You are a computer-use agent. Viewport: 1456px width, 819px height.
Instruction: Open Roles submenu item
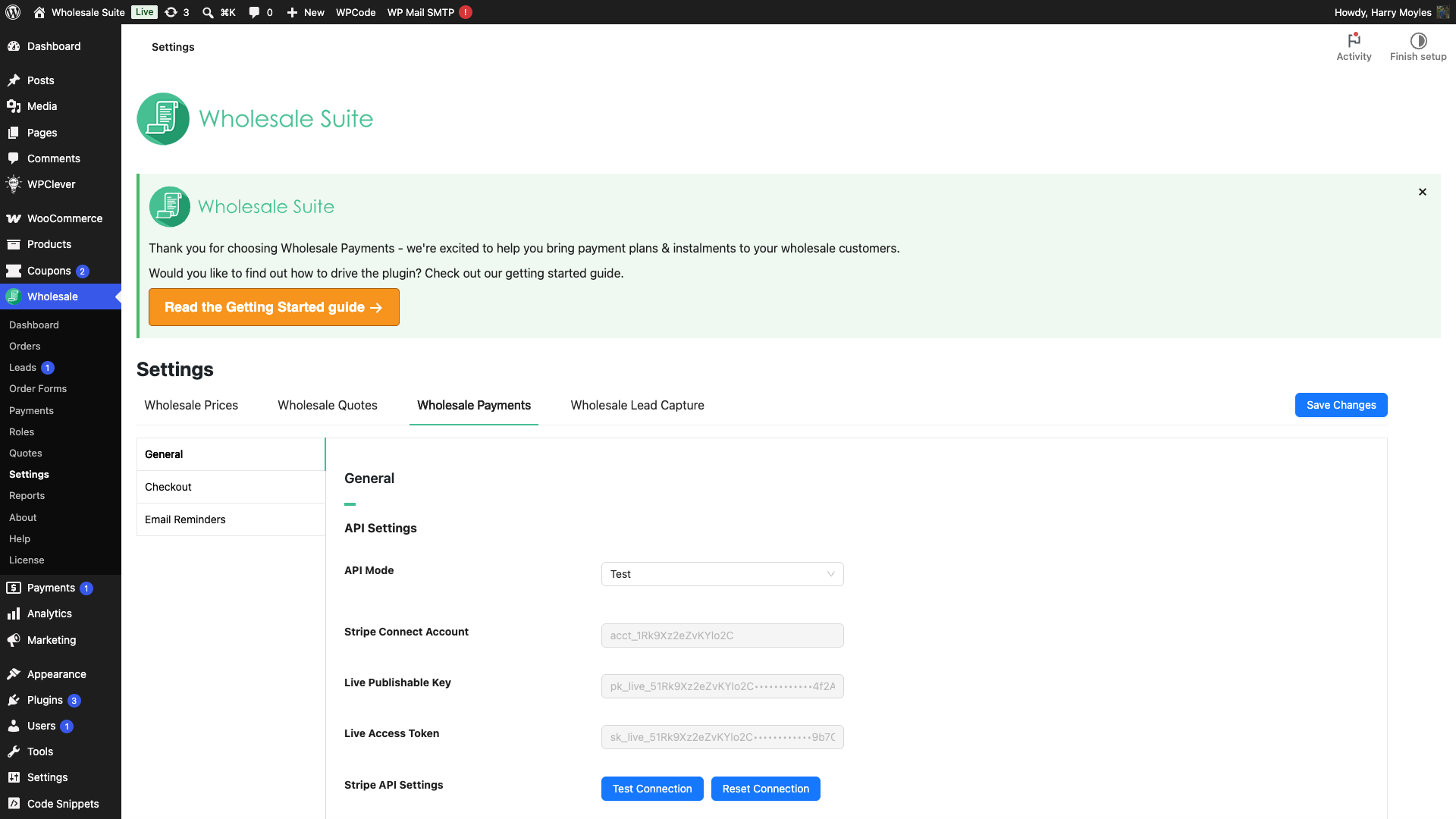point(22,431)
